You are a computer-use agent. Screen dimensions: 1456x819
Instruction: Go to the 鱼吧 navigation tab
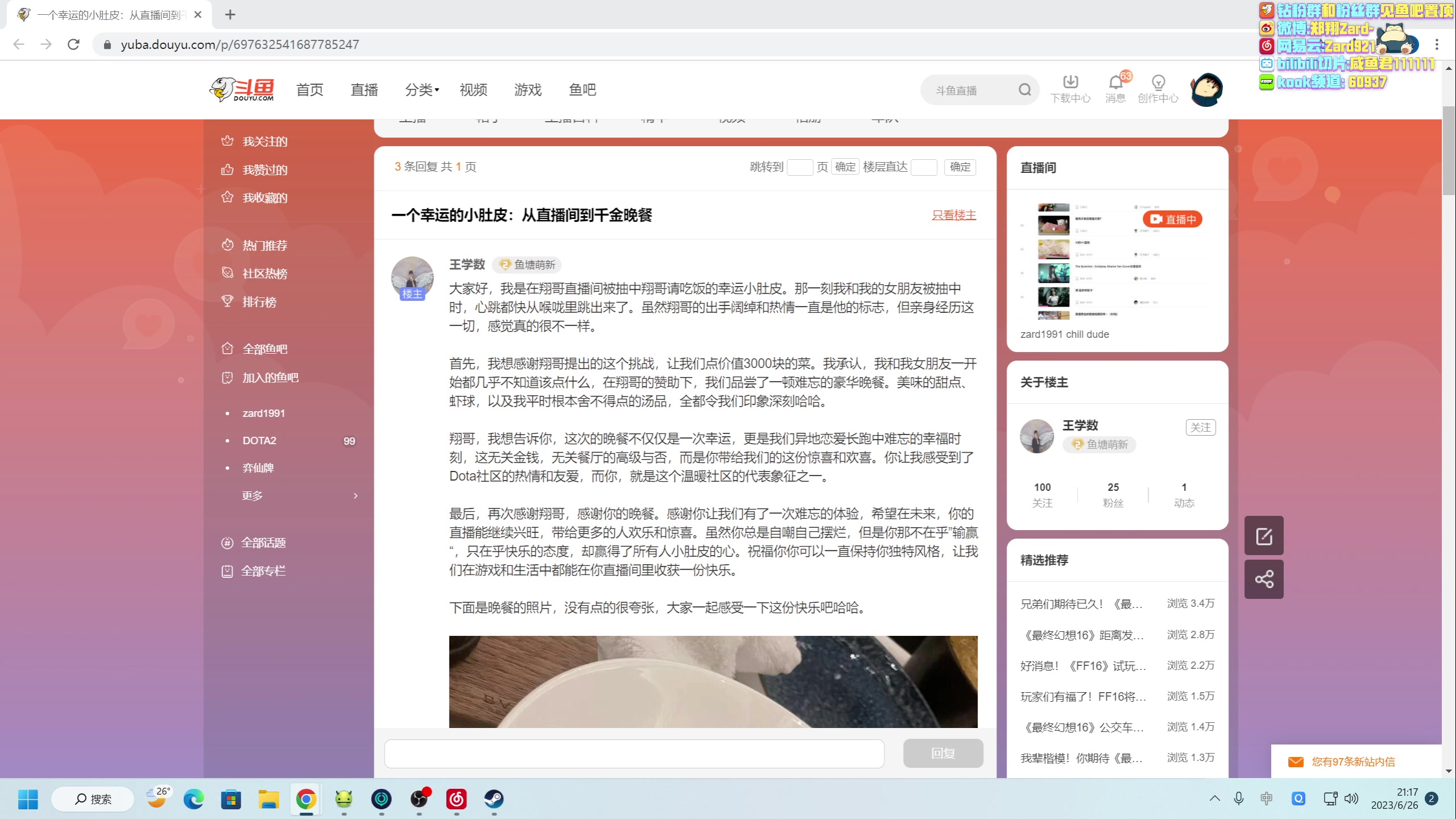tap(582, 90)
